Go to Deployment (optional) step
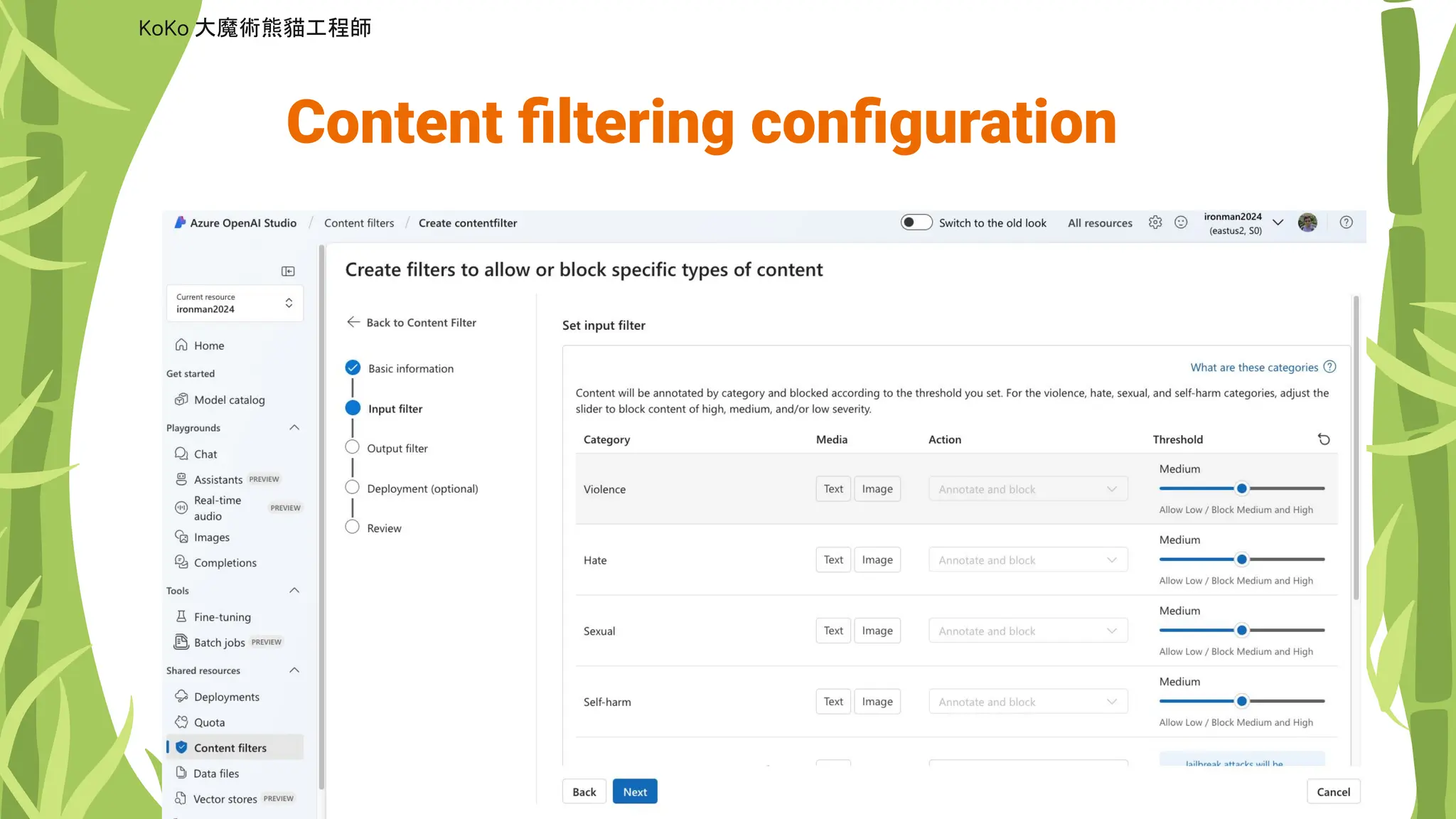 pos(412,488)
